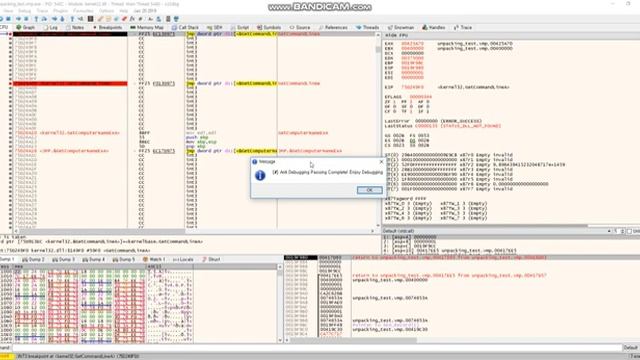Image resolution: width=640 pixels, height=360 pixels.
Task: Click the Run arrow toolbar icon
Action: point(18,19)
